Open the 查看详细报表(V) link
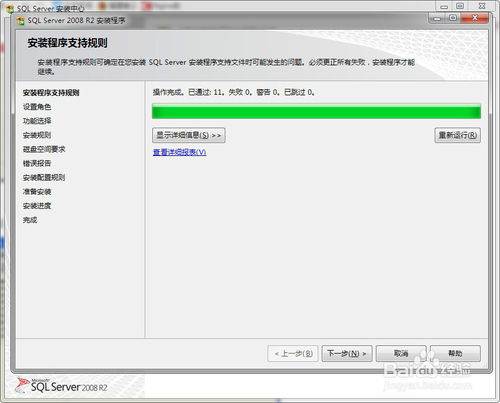This screenshot has height=403, width=500. tap(179, 152)
